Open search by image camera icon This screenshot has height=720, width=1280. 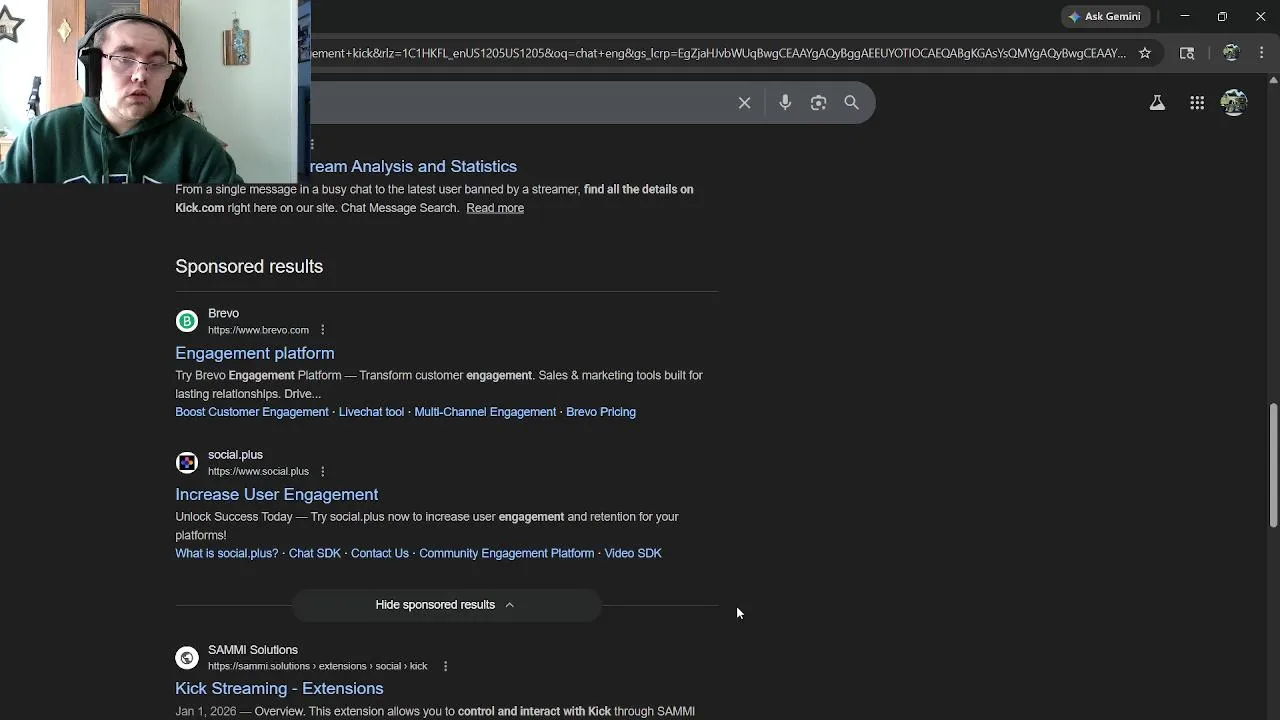click(x=818, y=102)
